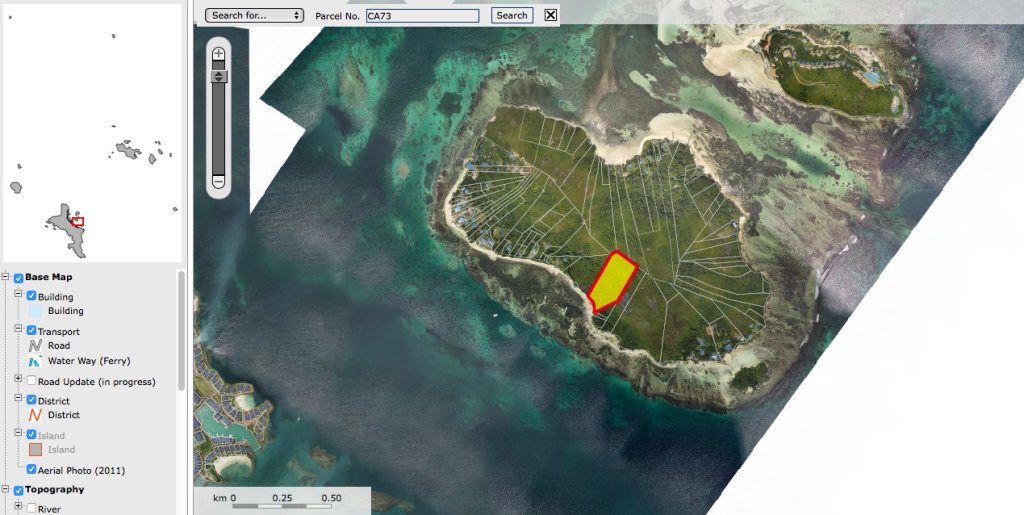Click the Island legend swatch
This screenshot has height=515, width=1024.
coord(36,450)
